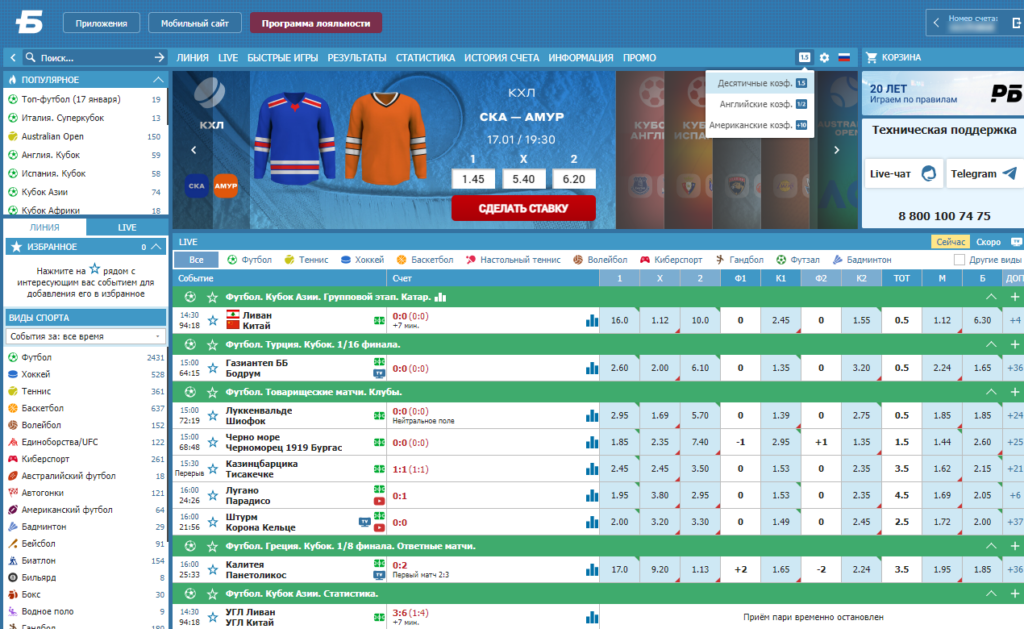Image resolution: width=1024 pixels, height=629 pixels.
Task: Add Кубок Азии. Статистика events with plus
Action: [1015, 594]
